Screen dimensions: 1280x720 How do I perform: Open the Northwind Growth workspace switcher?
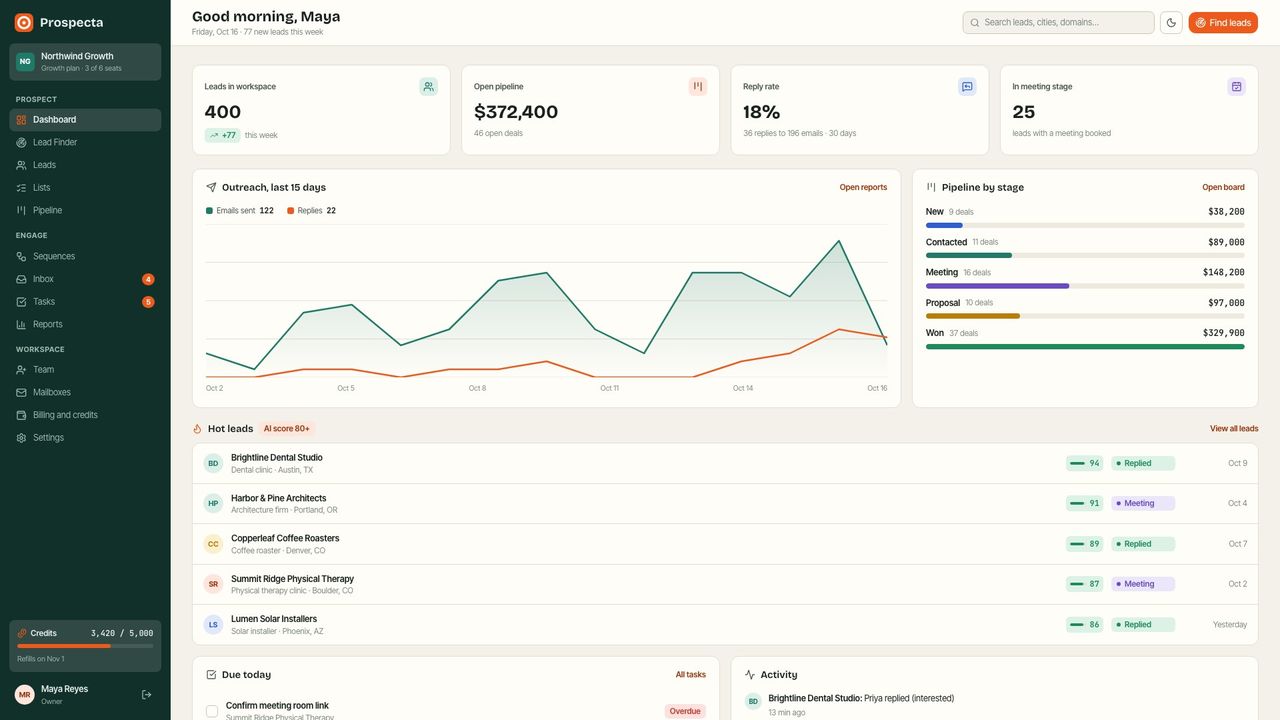(x=85, y=62)
